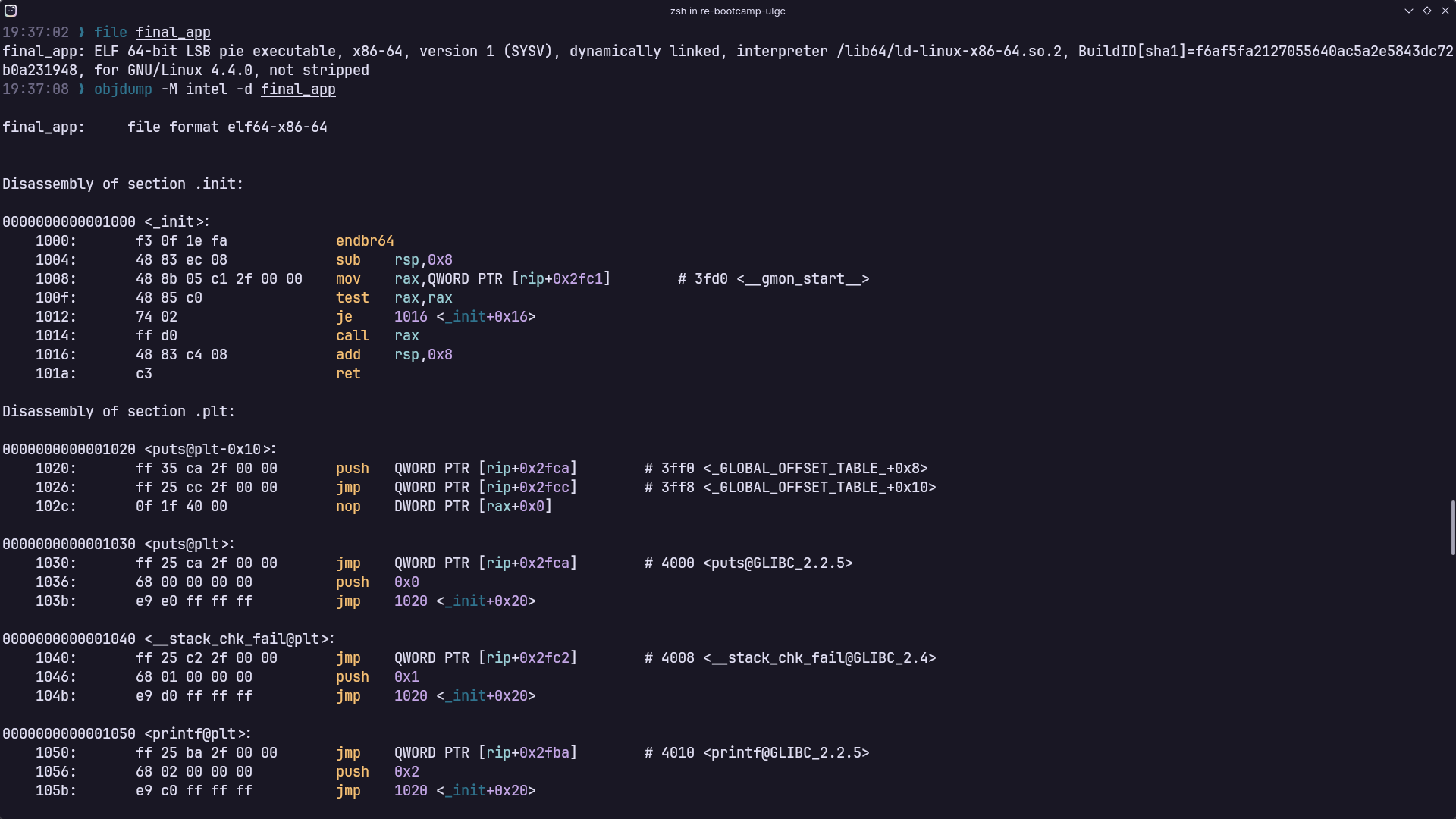Click 'Disassembly of section .init:' line
Viewport: 1456px width, 819px height.
tap(123, 184)
